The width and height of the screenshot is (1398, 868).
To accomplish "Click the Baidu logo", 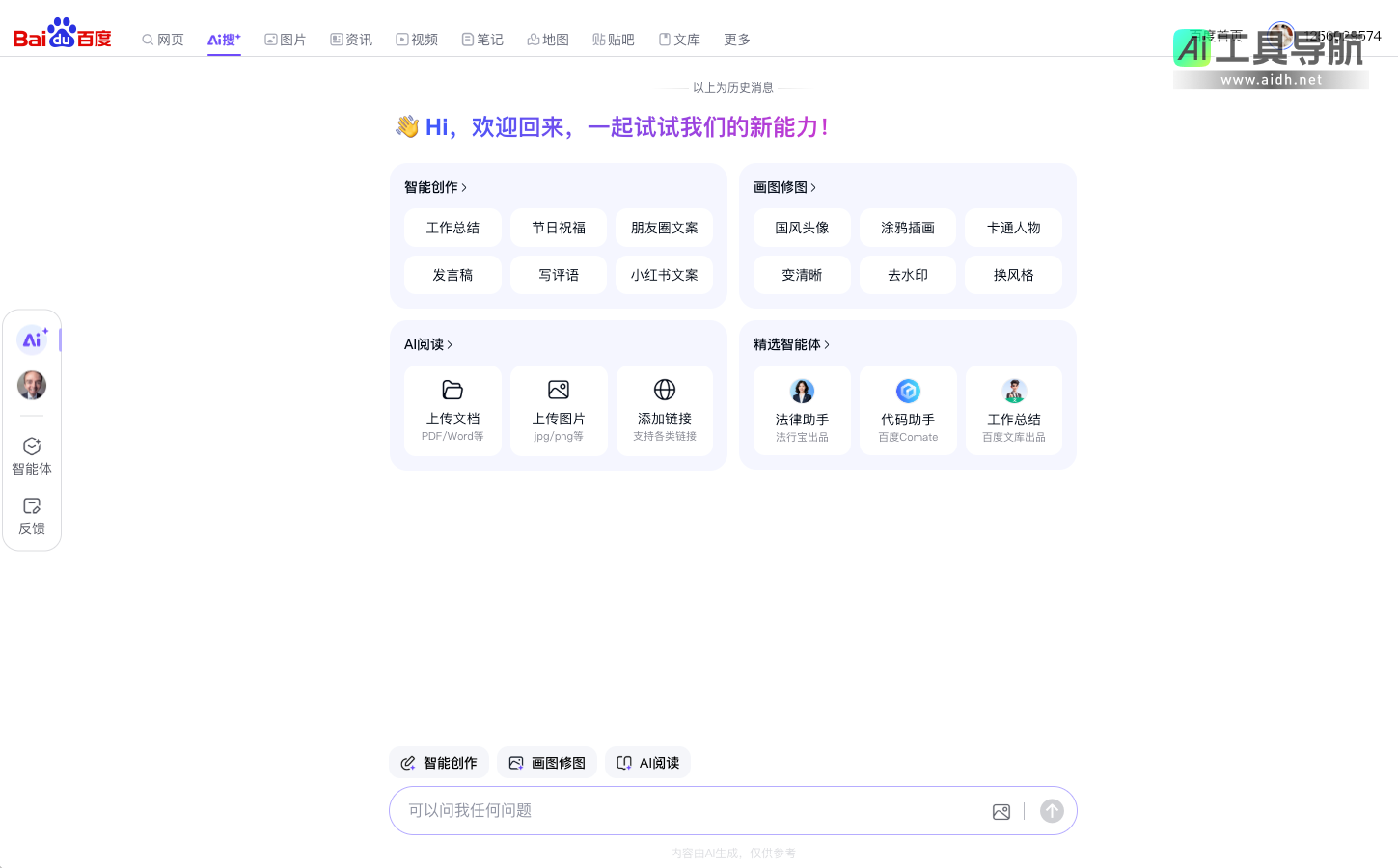I will coord(63,34).
